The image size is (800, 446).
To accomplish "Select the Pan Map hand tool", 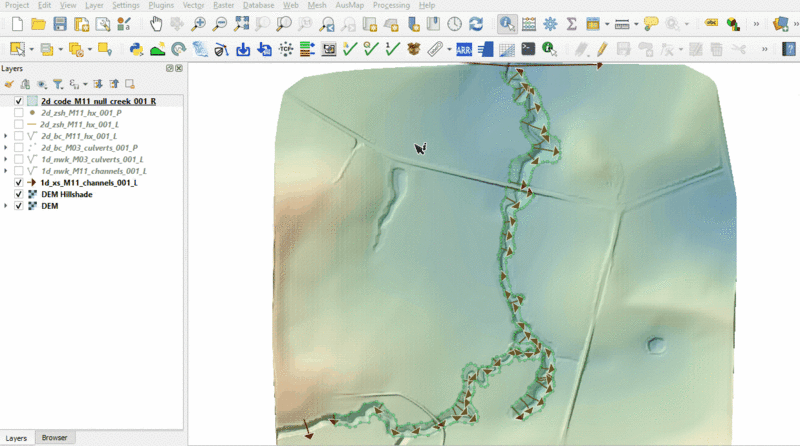I will [156, 23].
